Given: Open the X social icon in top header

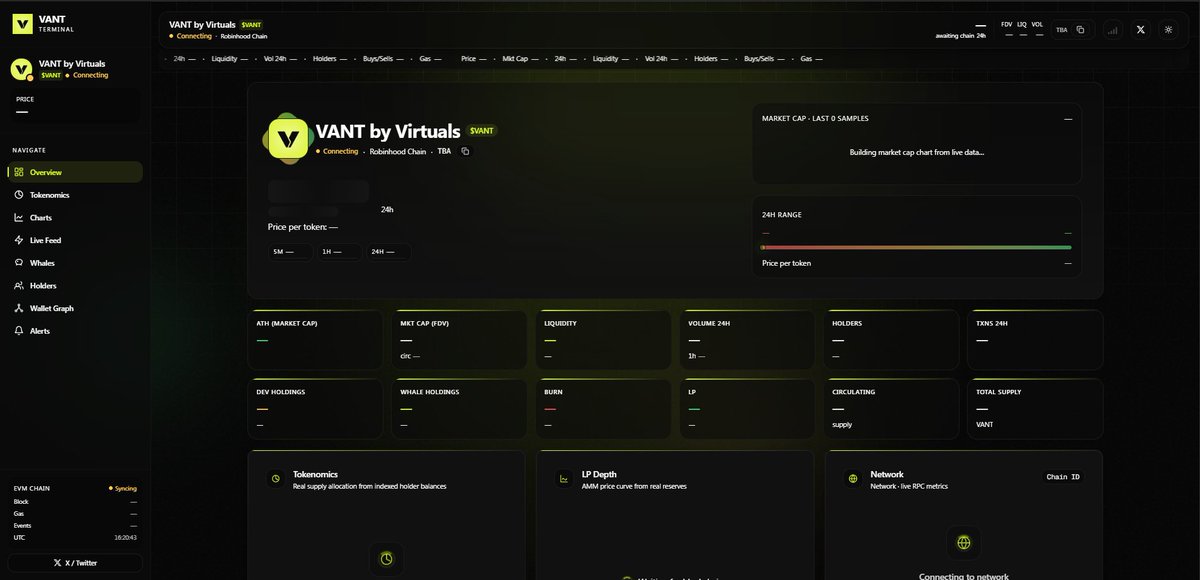Looking at the screenshot, I should [x=1141, y=30].
